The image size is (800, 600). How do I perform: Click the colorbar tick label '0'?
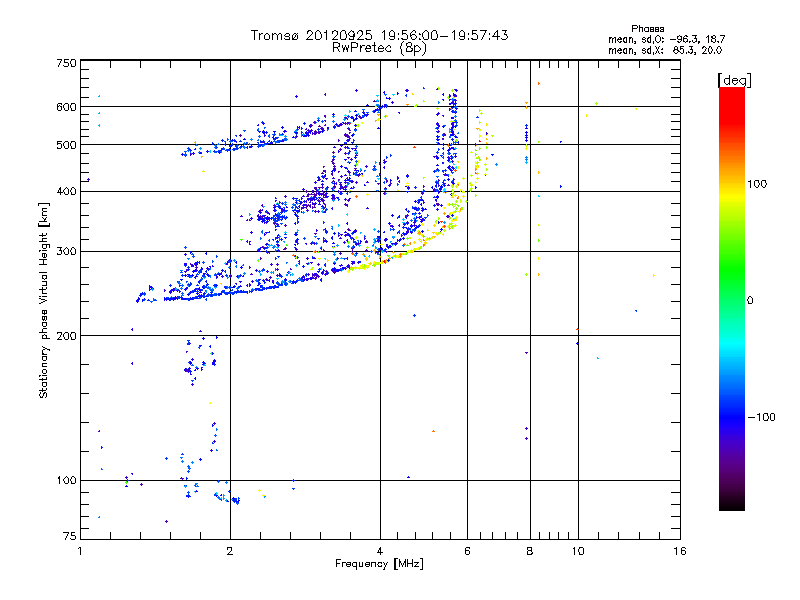click(x=750, y=301)
